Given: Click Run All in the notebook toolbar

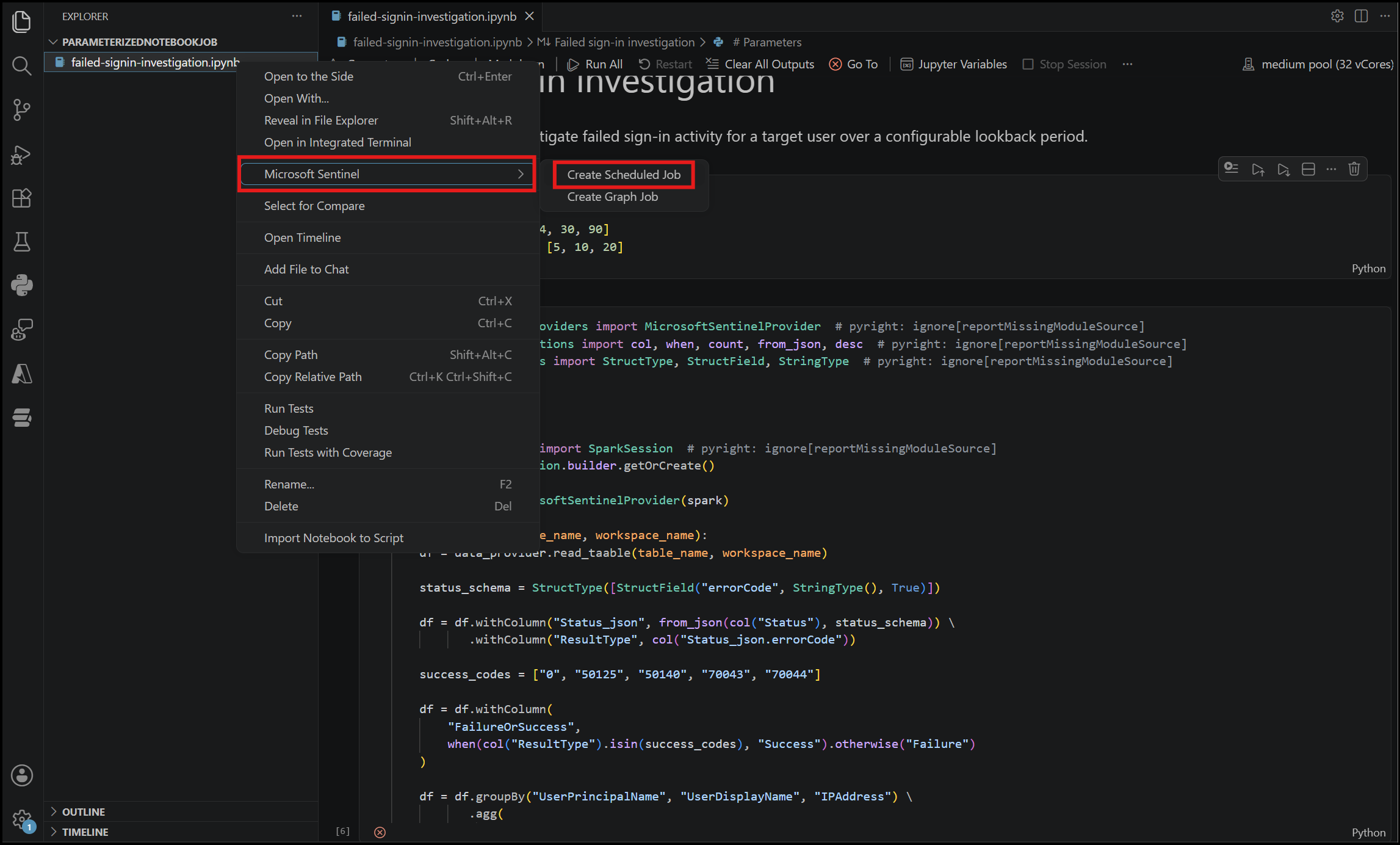Looking at the screenshot, I should 595,64.
